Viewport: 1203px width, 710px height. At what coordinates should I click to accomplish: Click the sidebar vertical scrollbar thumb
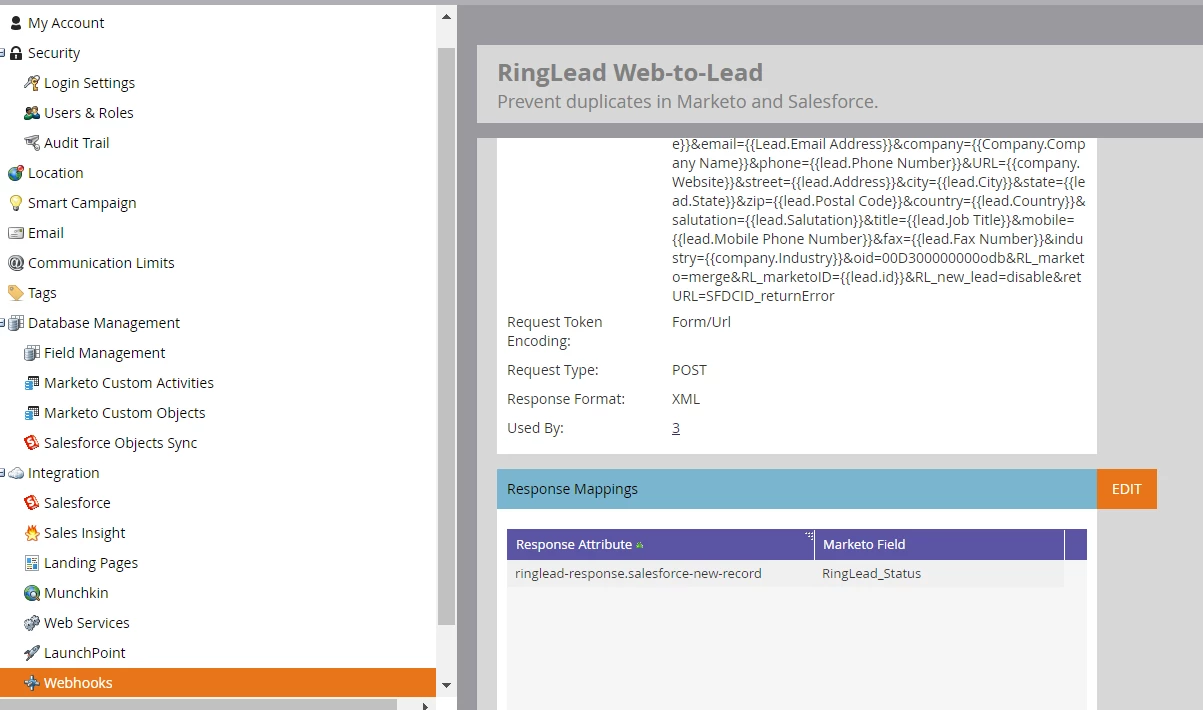tap(447, 335)
